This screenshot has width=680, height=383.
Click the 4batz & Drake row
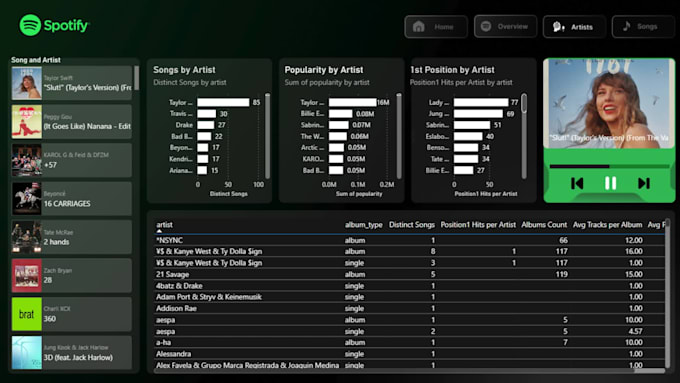(410, 286)
